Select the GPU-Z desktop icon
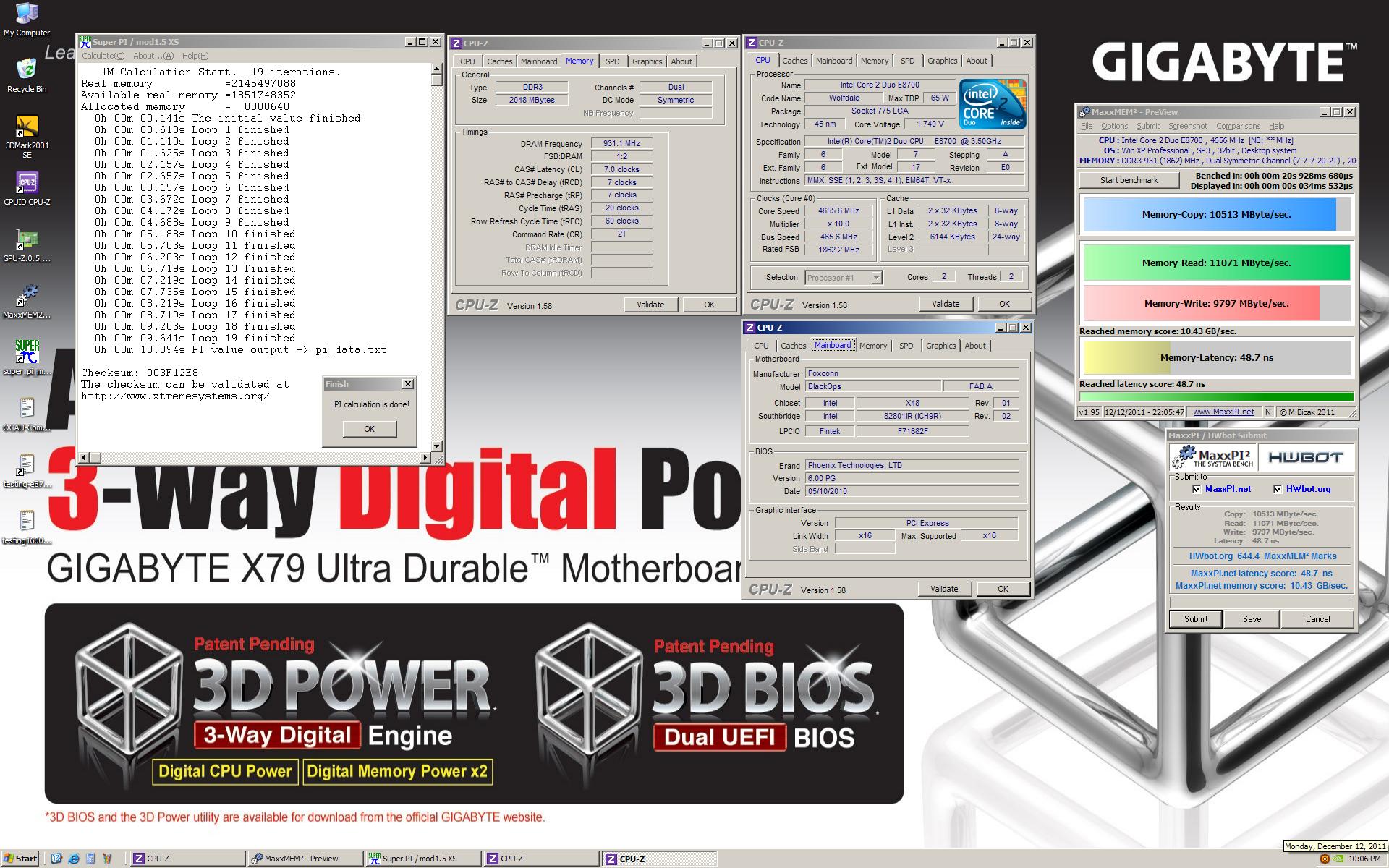1389x868 pixels. pyautogui.click(x=27, y=245)
